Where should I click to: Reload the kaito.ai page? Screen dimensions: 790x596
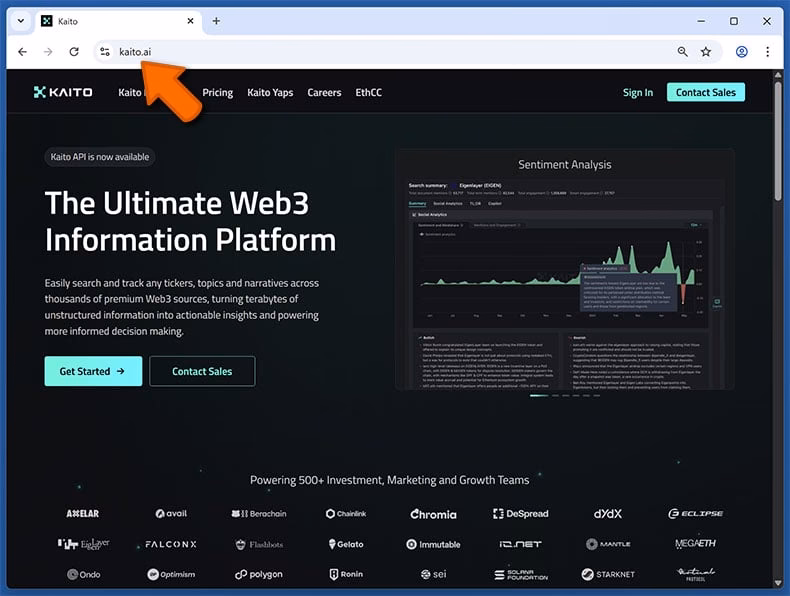point(74,52)
